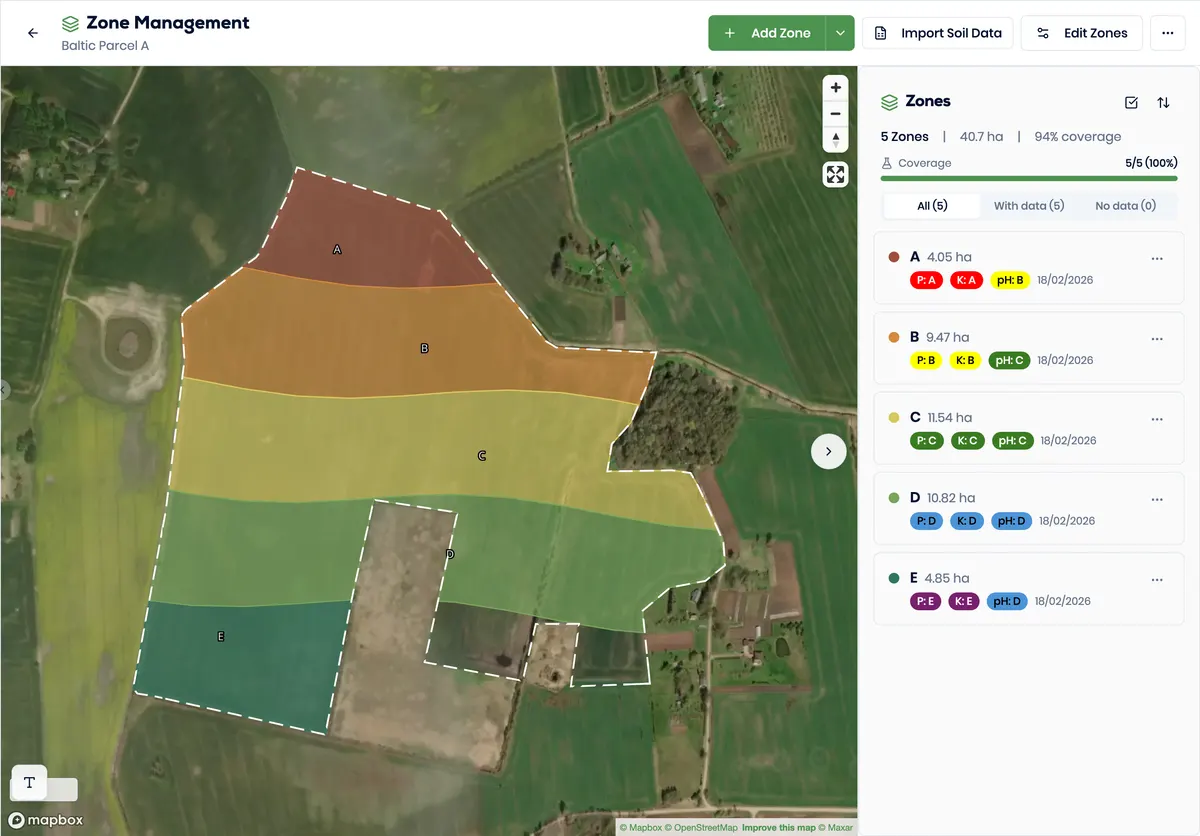1200x836 pixels.
Task: Click the red K: A badge
Action: click(966, 281)
